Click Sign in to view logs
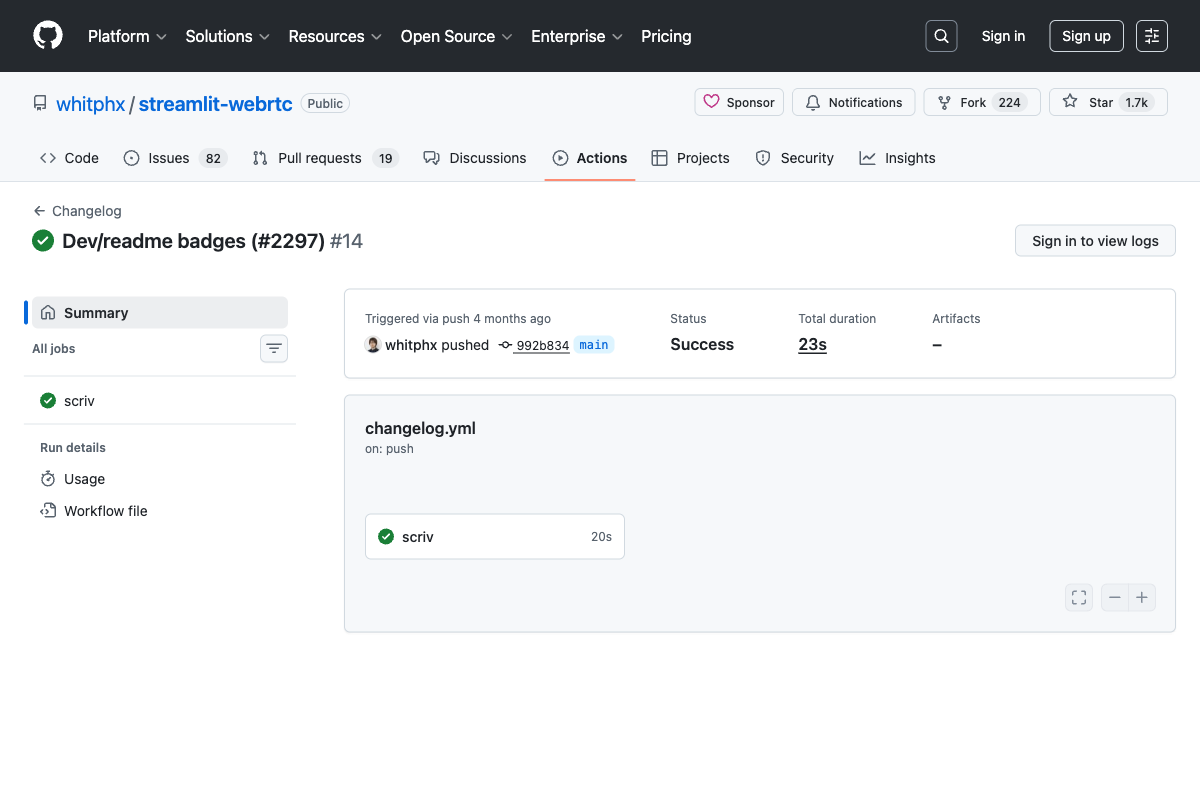Image resolution: width=1200 pixels, height=792 pixels. click(1095, 241)
